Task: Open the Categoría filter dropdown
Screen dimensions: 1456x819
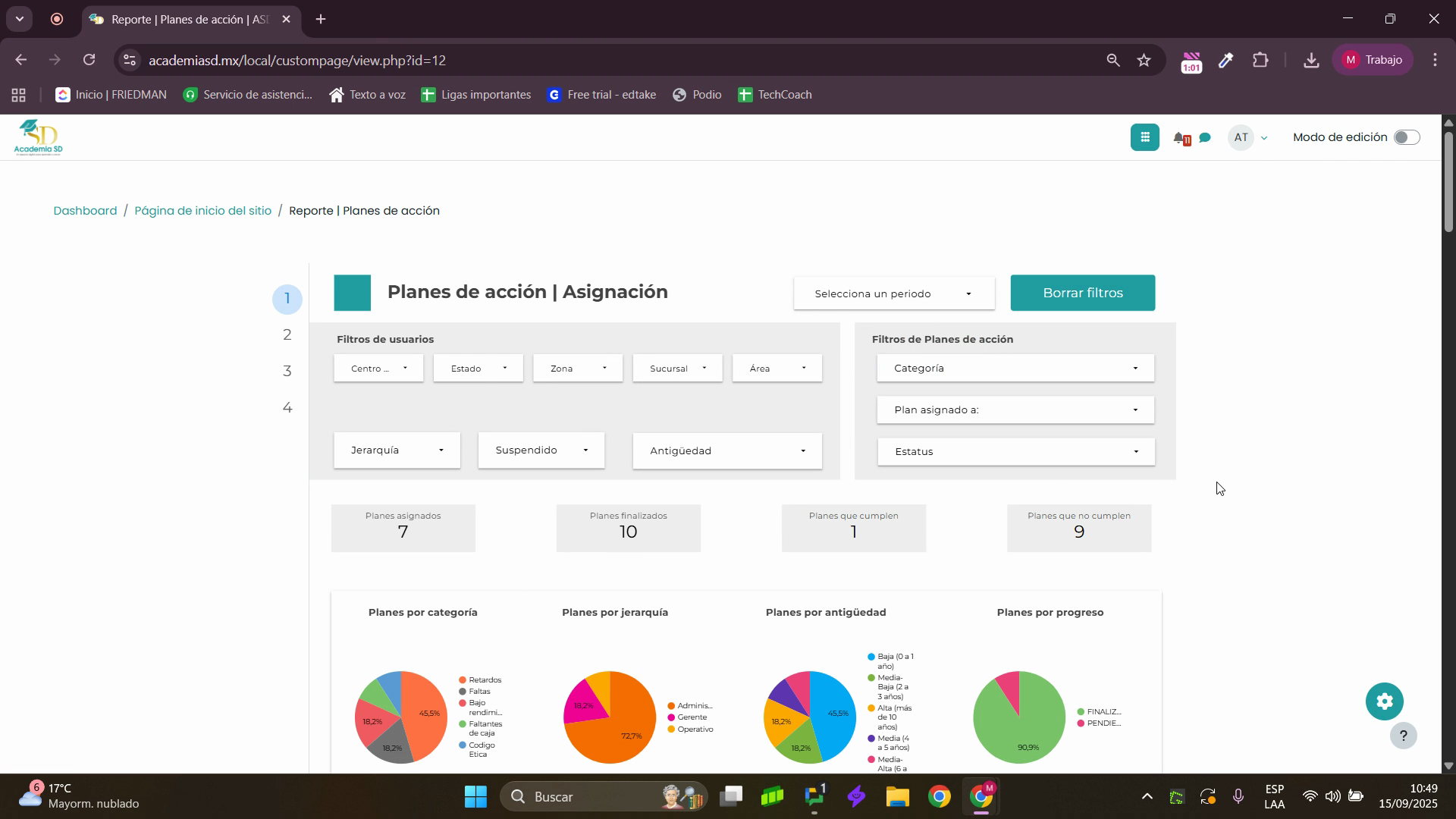Action: (x=1015, y=369)
